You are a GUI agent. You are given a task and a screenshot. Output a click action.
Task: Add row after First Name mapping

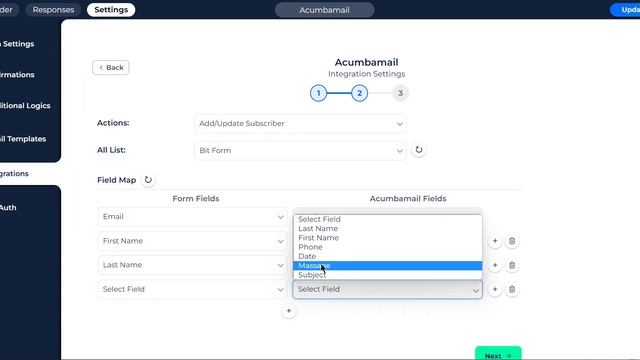(495, 241)
